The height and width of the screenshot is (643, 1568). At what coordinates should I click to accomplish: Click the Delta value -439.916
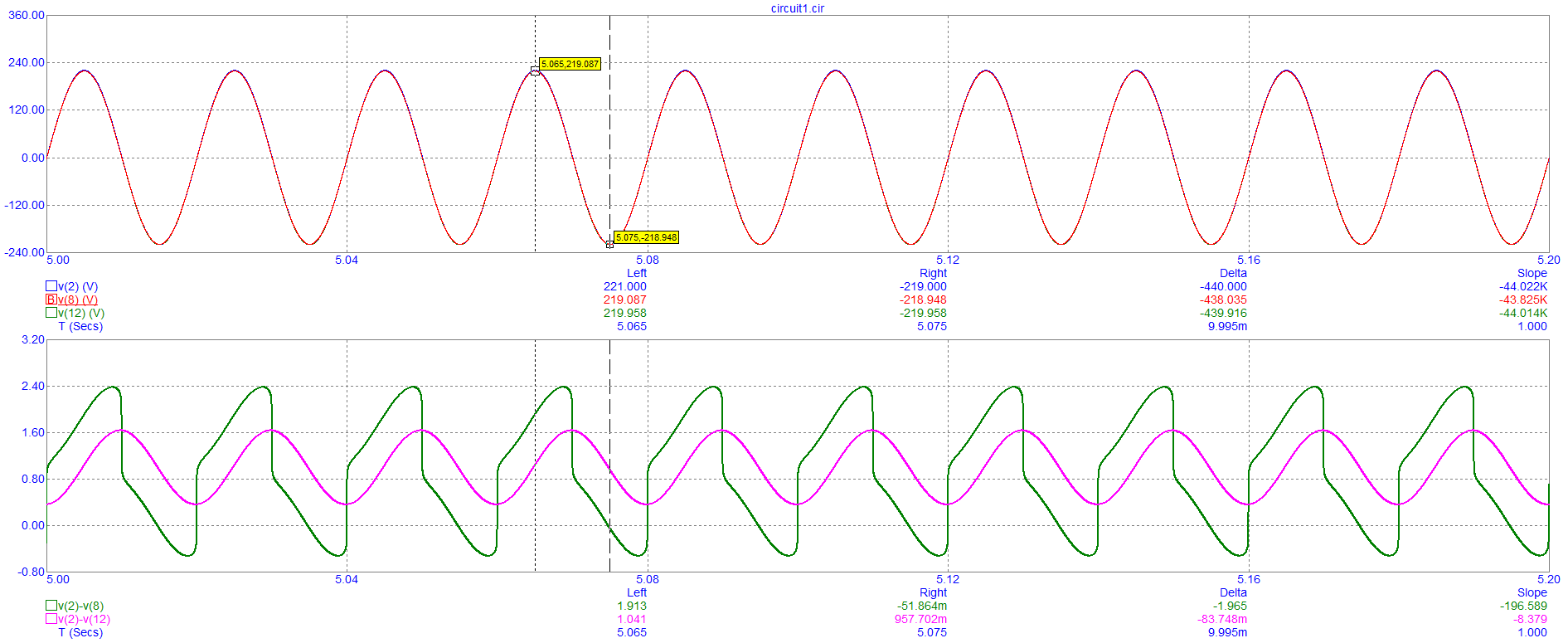coord(1224,313)
